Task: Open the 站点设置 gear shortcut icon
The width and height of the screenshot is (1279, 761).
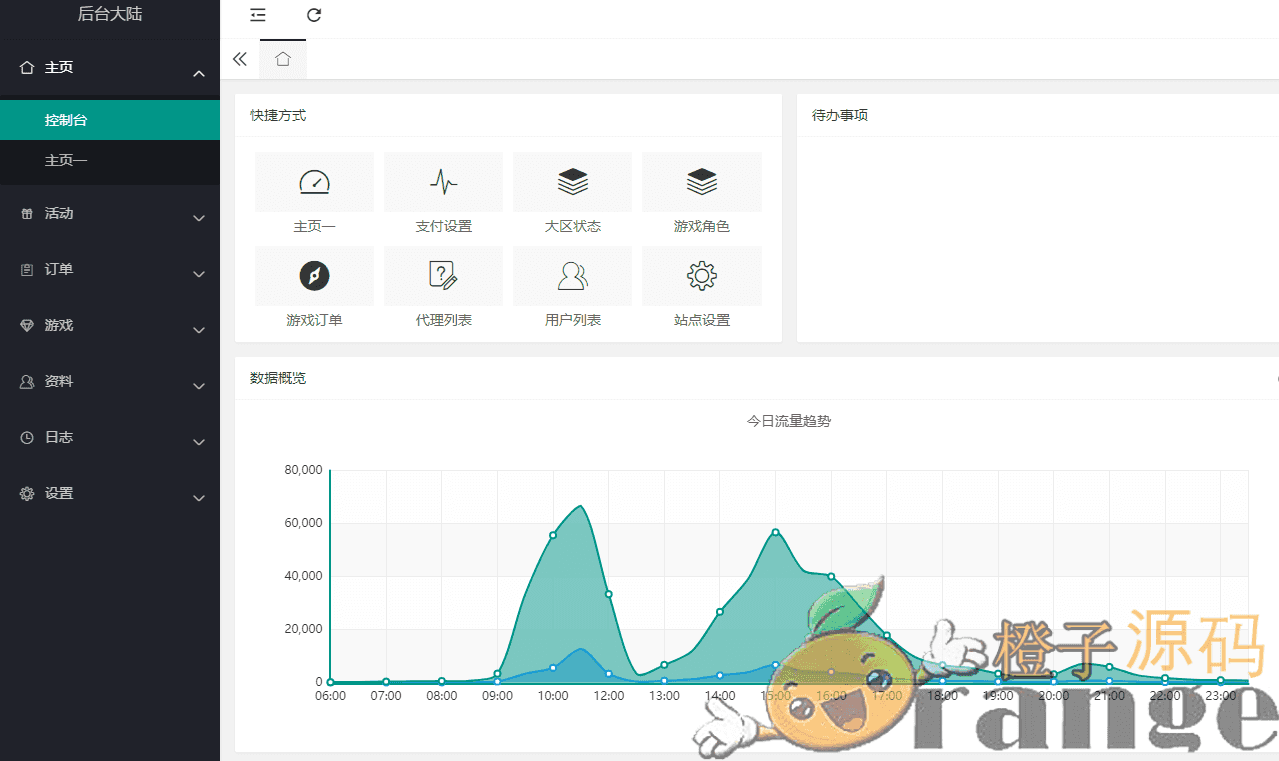Action: click(701, 276)
